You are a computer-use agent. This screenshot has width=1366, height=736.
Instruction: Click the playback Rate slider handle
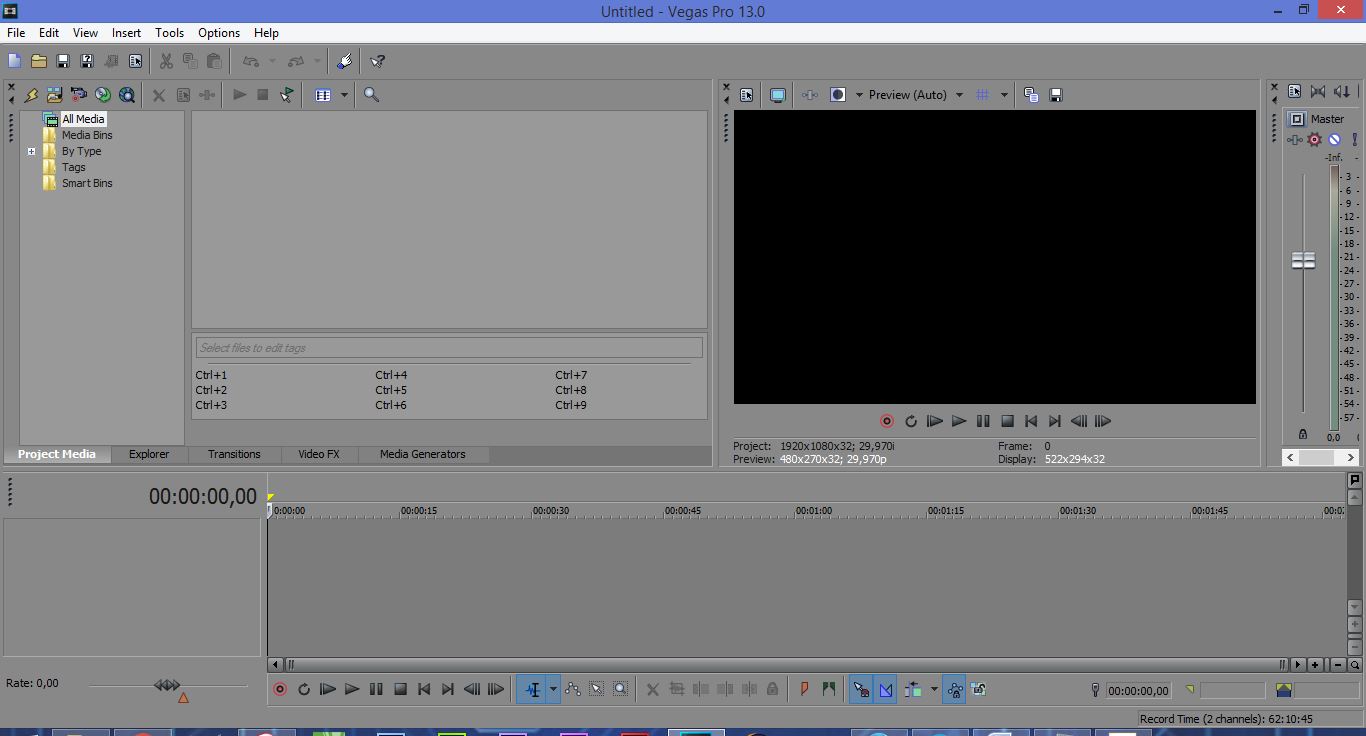pos(167,686)
